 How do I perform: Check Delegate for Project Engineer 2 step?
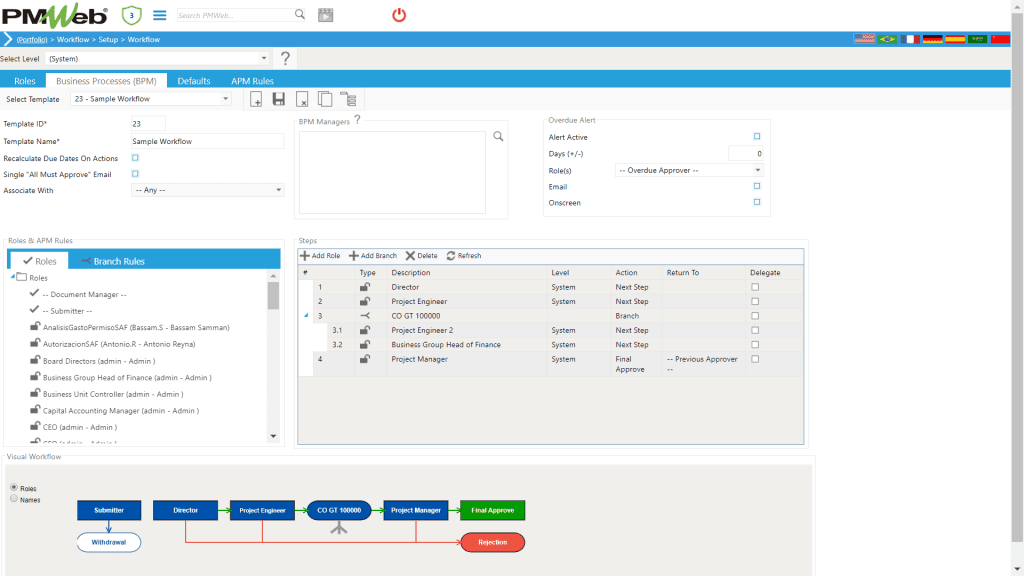click(755, 330)
